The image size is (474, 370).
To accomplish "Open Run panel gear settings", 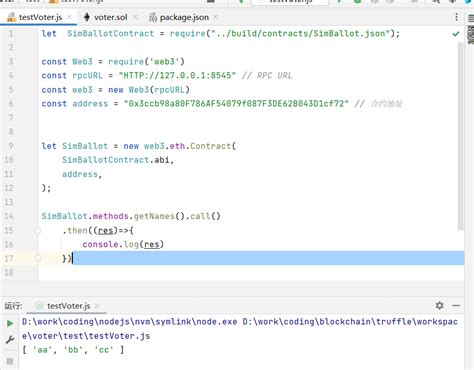I will 440,305.
